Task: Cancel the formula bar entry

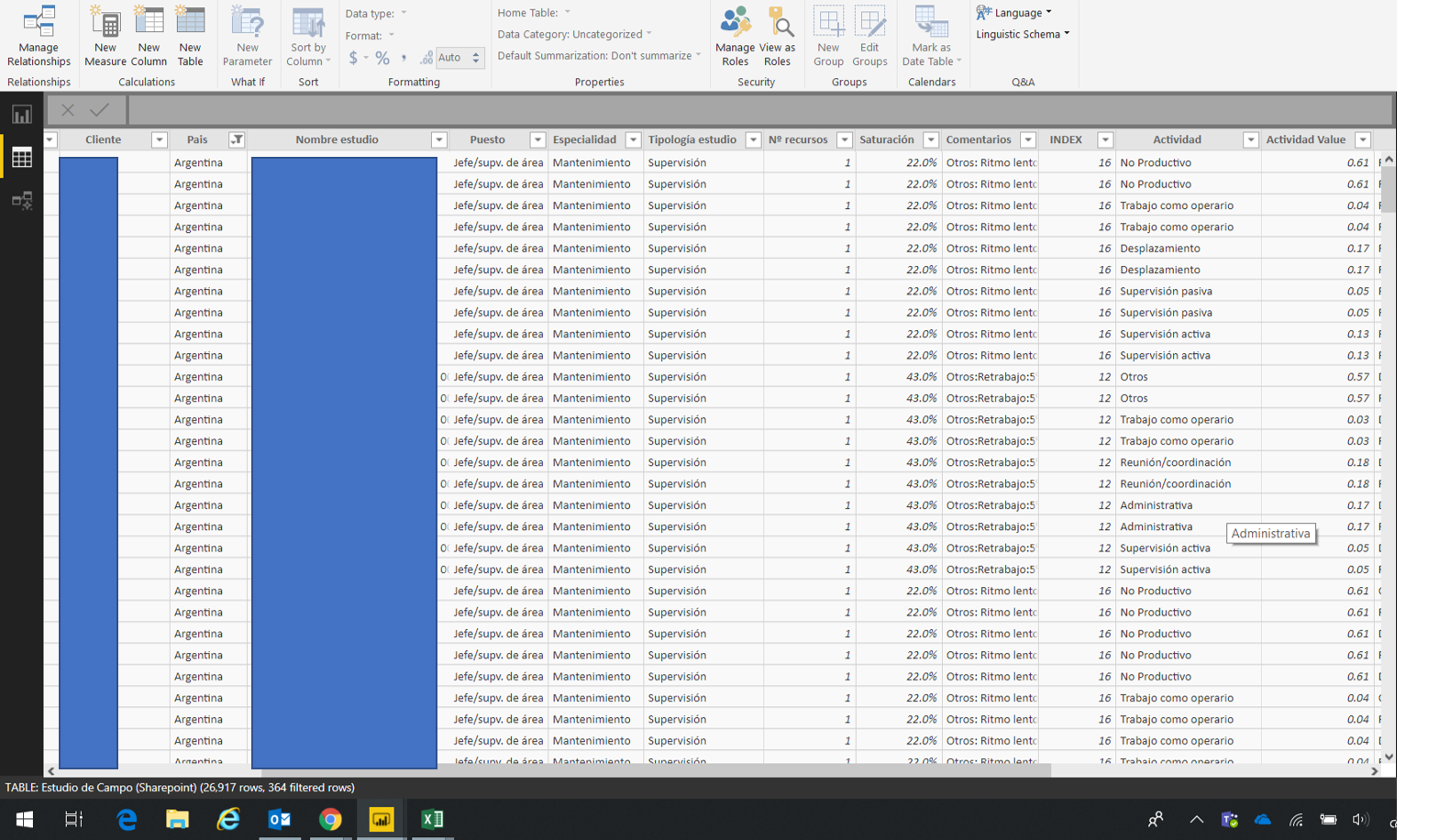Action: point(68,110)
